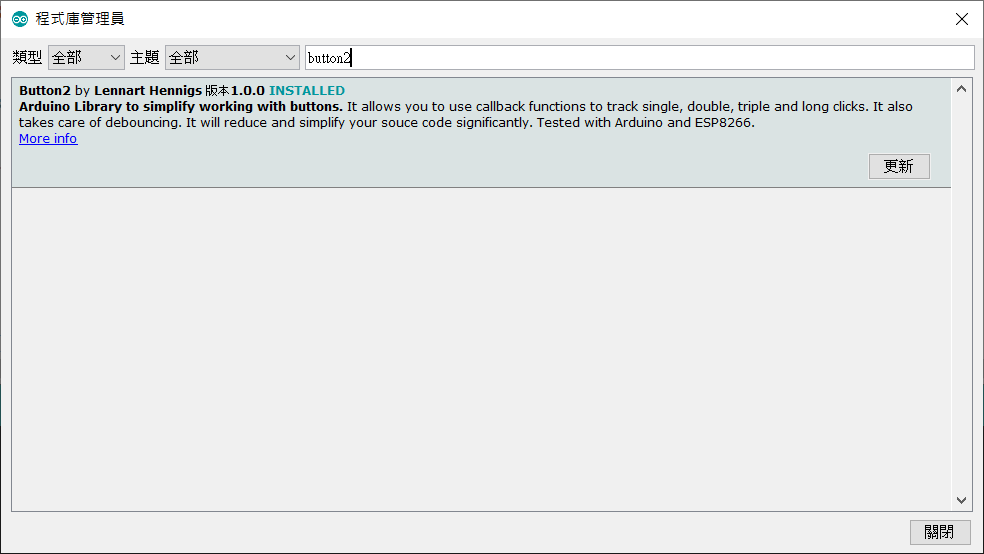The image size is (984, 554).
Task: Click the 更新 update button for Button2
Action: [899, 166]
